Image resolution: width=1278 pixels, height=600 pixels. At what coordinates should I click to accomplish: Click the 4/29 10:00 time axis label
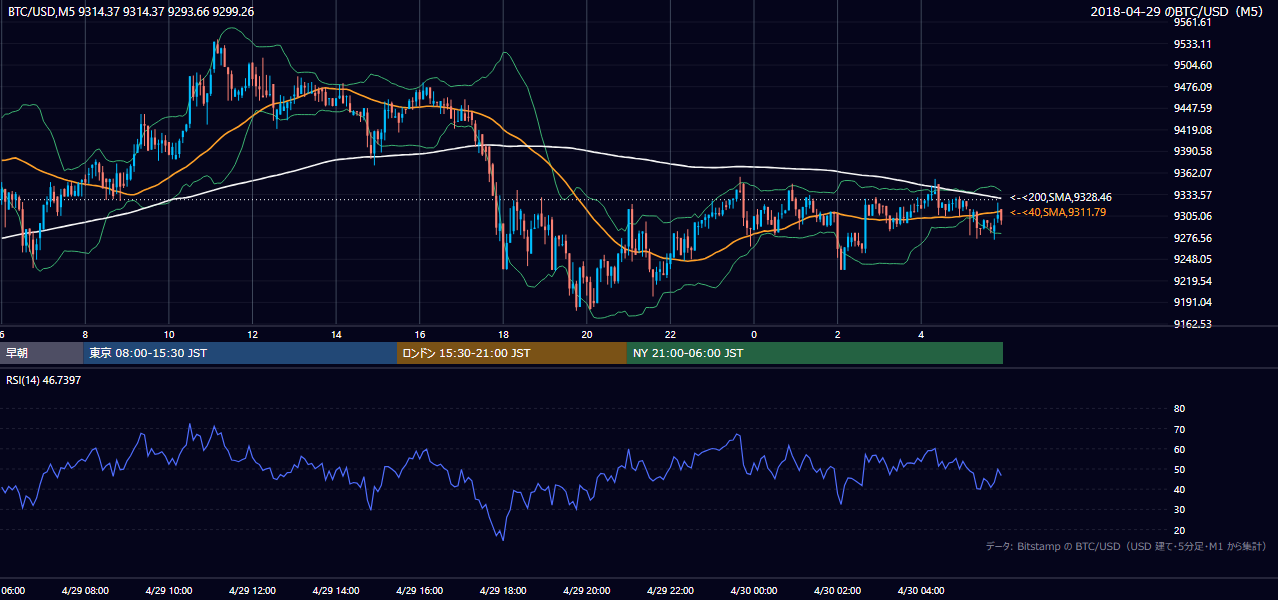tap(168, 590)
